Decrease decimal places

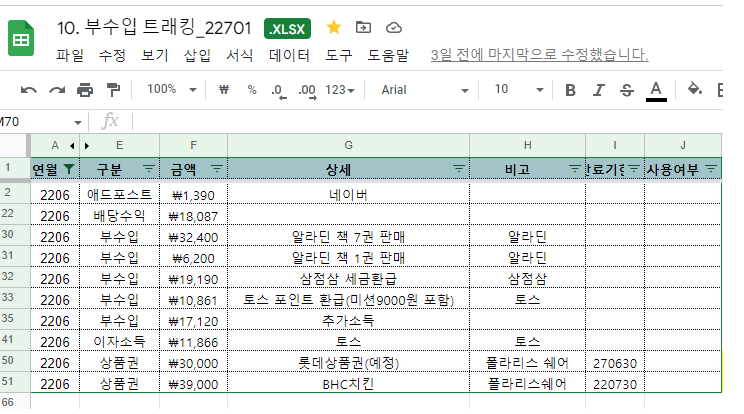[x=279, y=91]
